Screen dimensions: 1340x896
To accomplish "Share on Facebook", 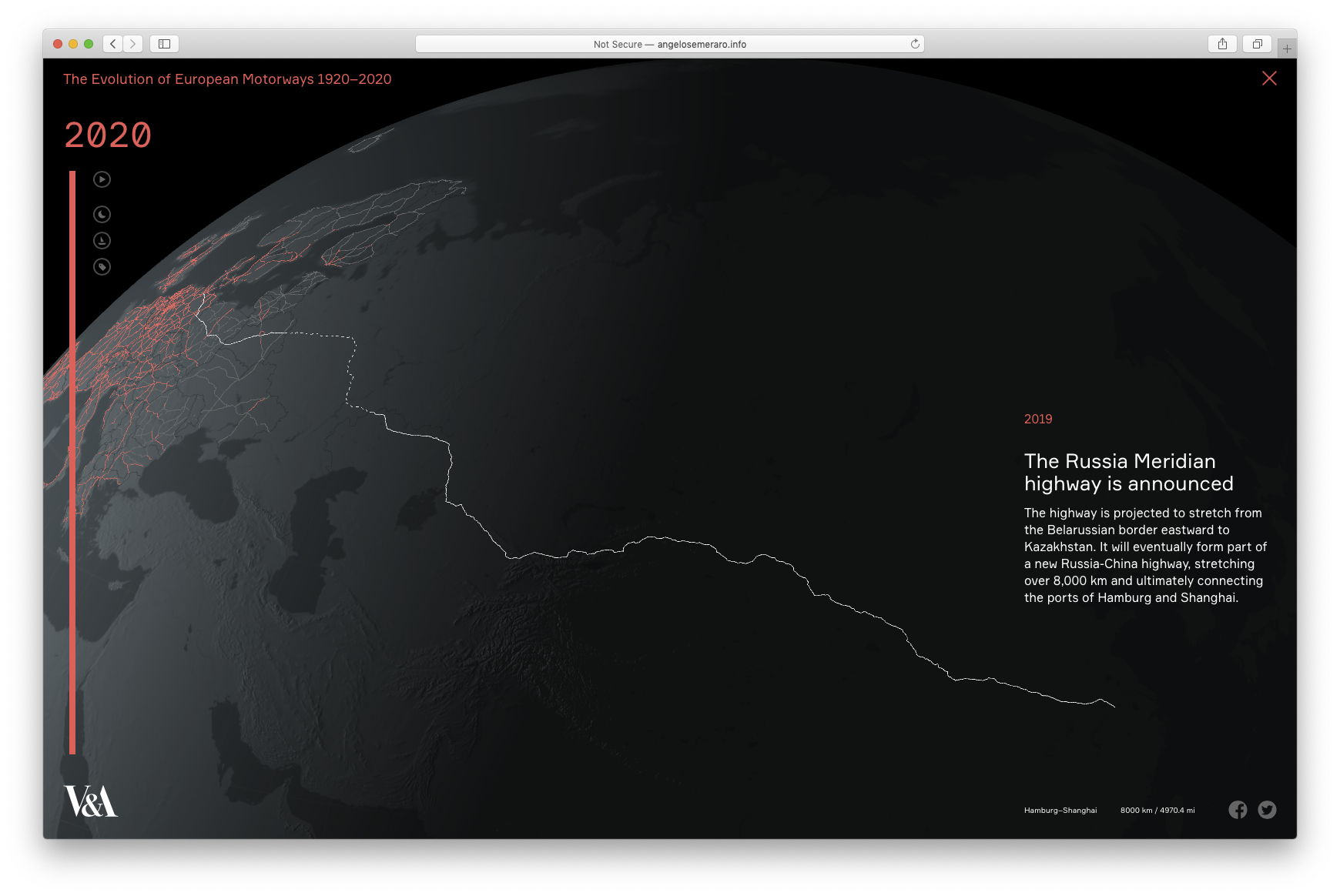I will [1238, 810].
